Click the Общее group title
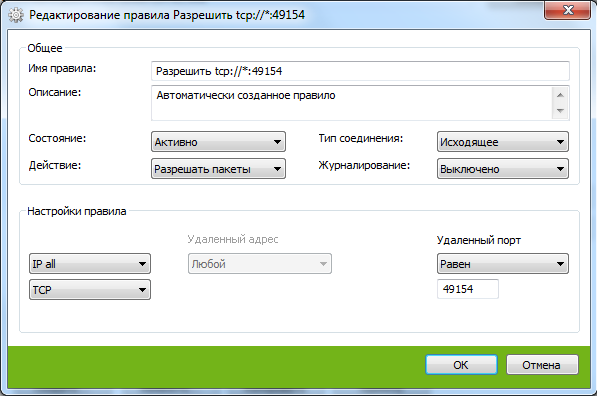597x396 pixels. point(45,48)
